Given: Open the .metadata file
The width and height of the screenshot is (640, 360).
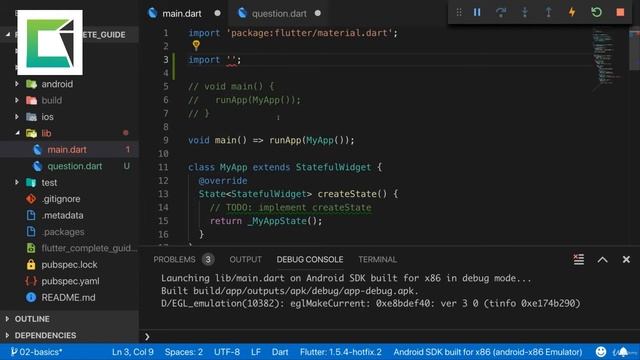Looking at the screenshot, I should [x=62, y=215].
